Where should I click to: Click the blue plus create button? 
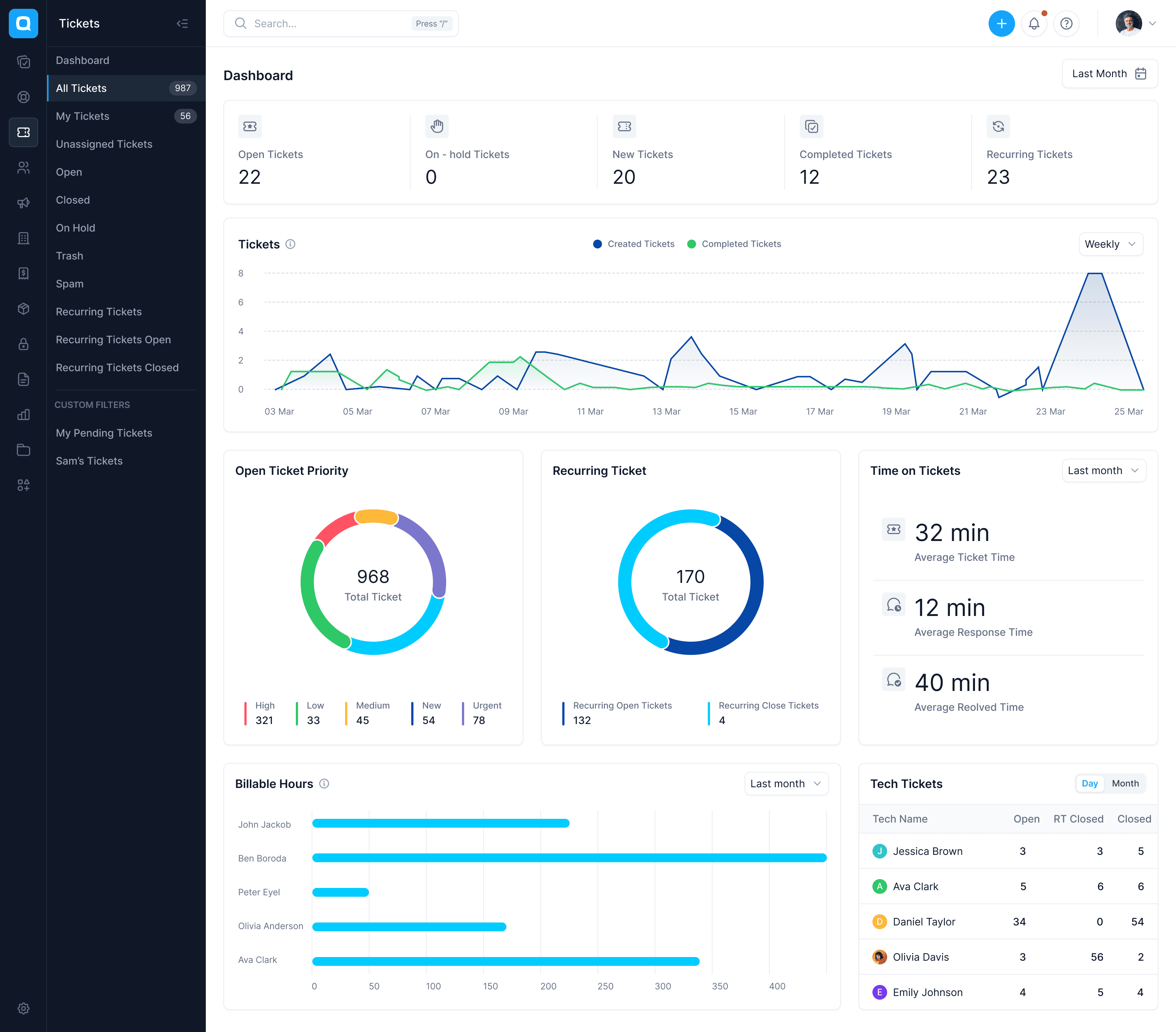pyautogui.click(x=1001, y=24)
